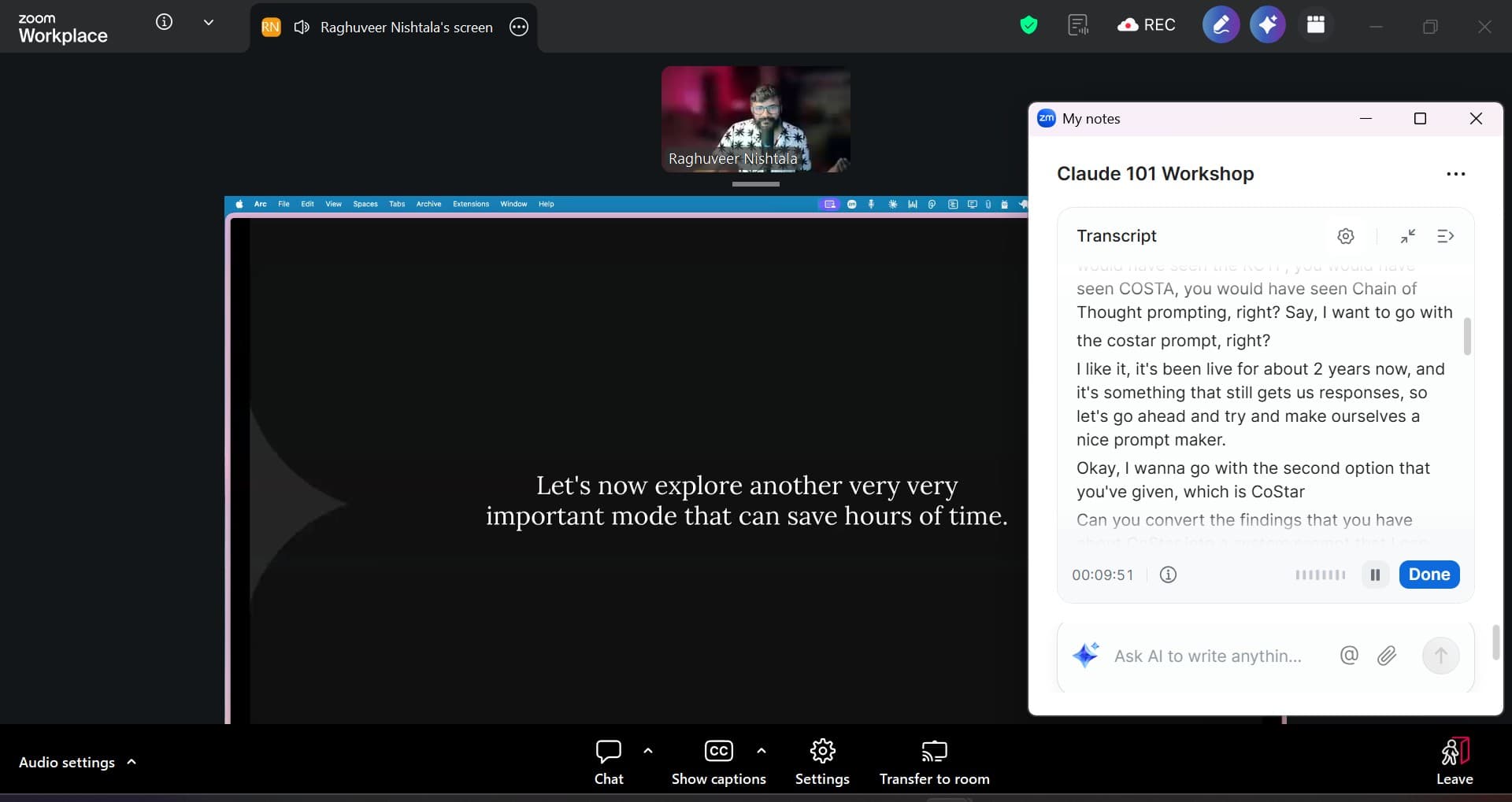Click the Ask AI input field
The height and width of the screenshot is (802, 1512).
coord(1208,656)
